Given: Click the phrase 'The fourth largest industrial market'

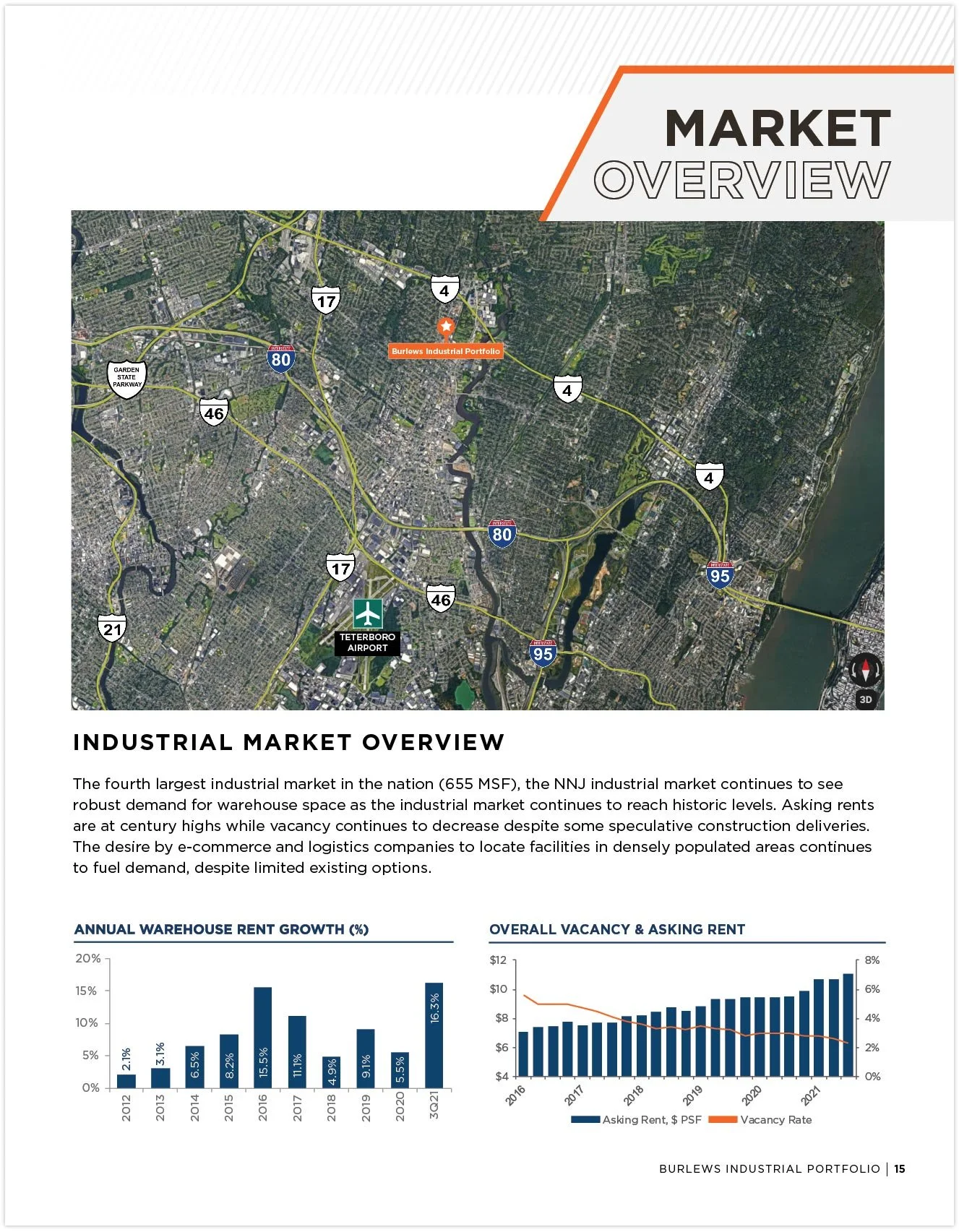Looking at the screenshot, I should 205,783.
